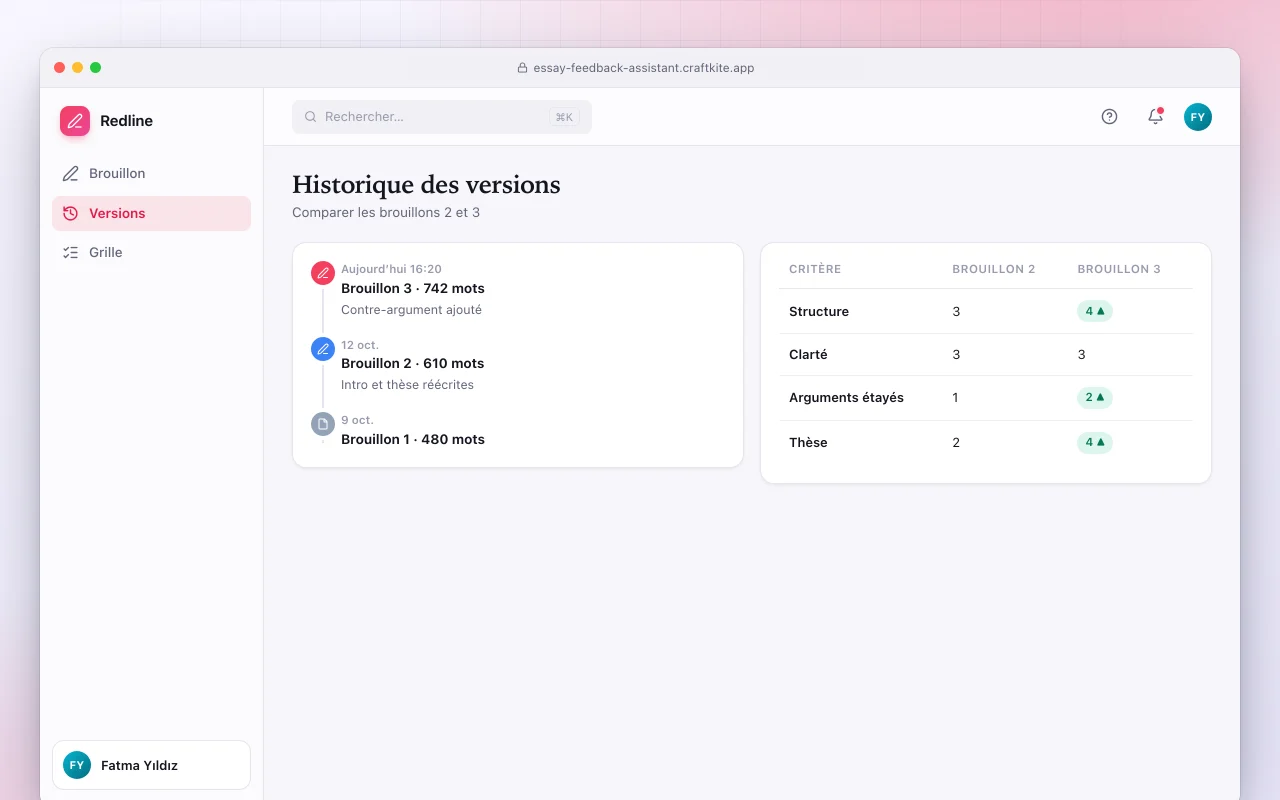1280x800 pixels.
Task: Click the Thèse score badge 4 ▲
Action: (x=1095, y=442)
